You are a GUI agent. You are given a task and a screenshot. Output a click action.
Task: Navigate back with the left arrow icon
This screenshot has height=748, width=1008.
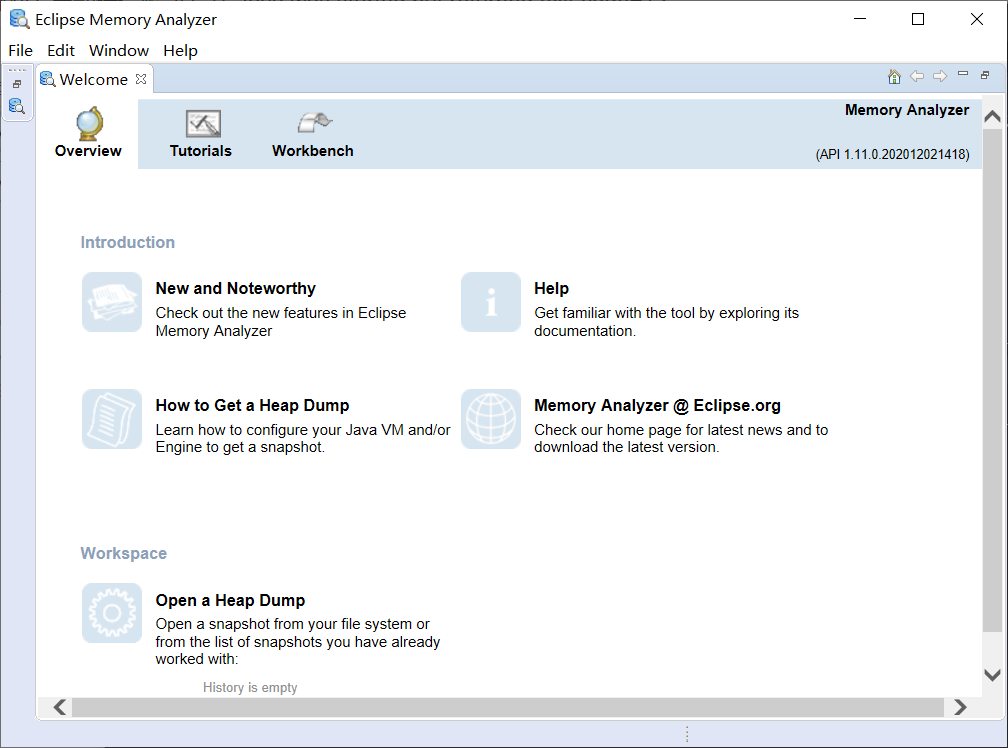[917, 76]
